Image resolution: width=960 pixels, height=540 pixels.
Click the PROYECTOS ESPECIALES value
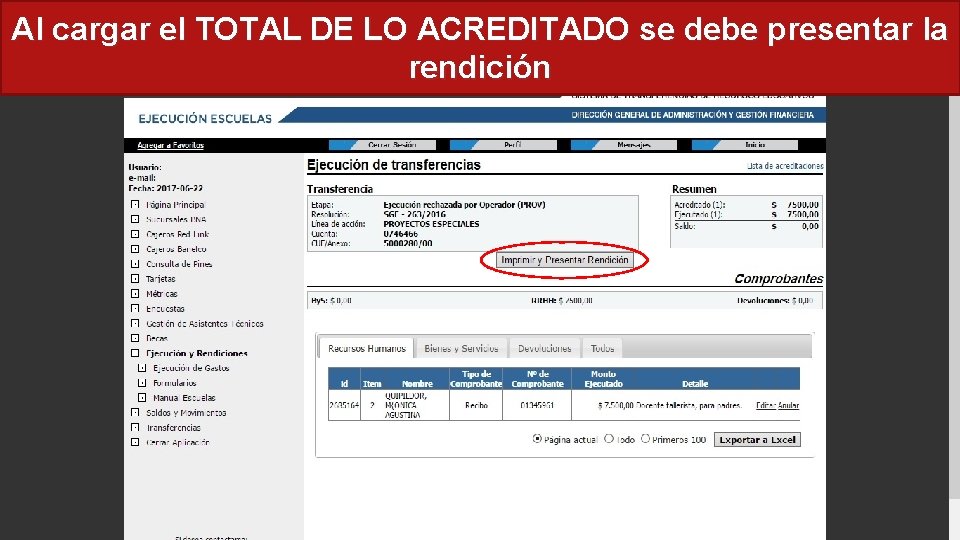[431, 224]
